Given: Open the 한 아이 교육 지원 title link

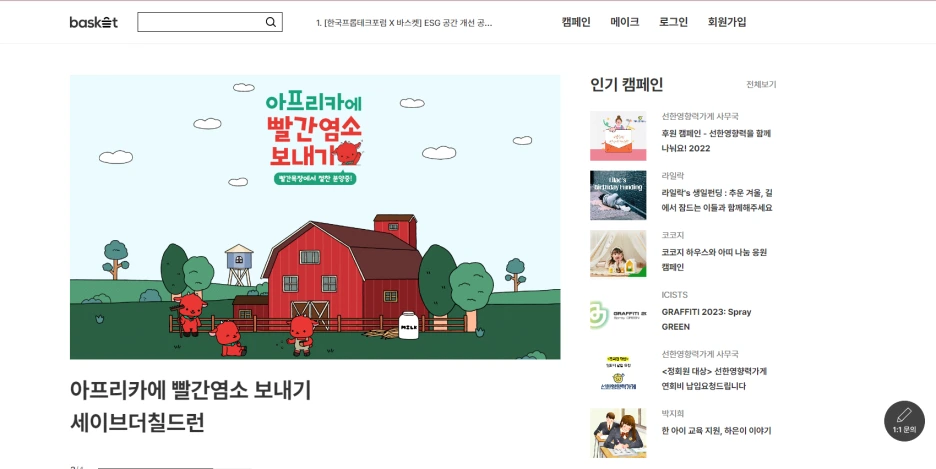Looking at the screenshot, I should pos(716,431).
